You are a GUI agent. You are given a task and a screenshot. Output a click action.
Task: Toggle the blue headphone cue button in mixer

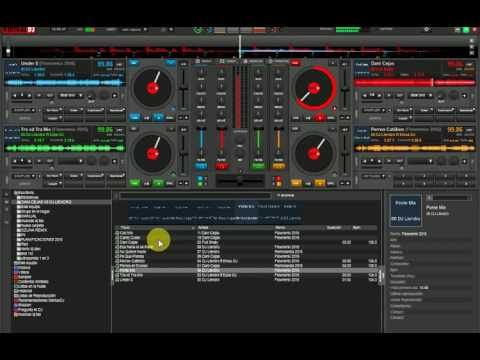point(201,165)
